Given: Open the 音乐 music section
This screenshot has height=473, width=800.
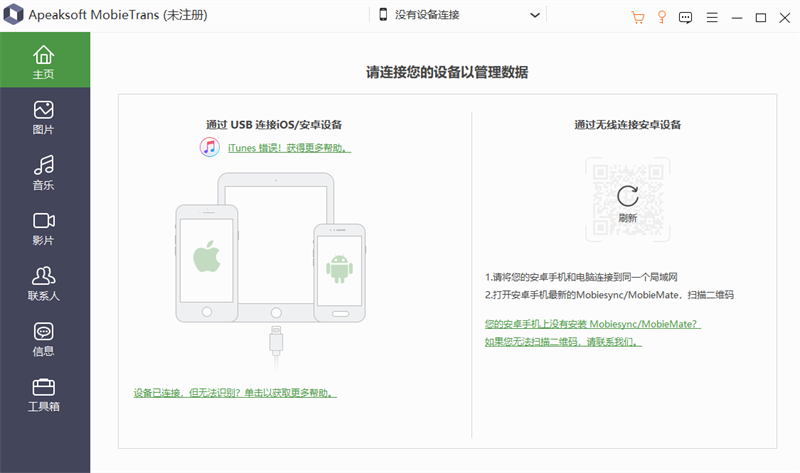Looking at the screenshot, I should (44, 173).
